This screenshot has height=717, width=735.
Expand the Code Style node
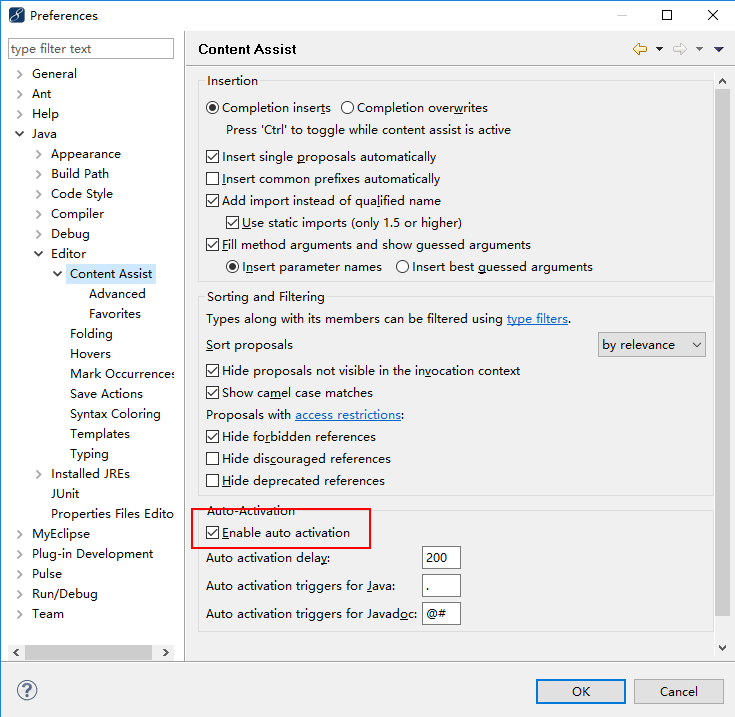(39, 194)
